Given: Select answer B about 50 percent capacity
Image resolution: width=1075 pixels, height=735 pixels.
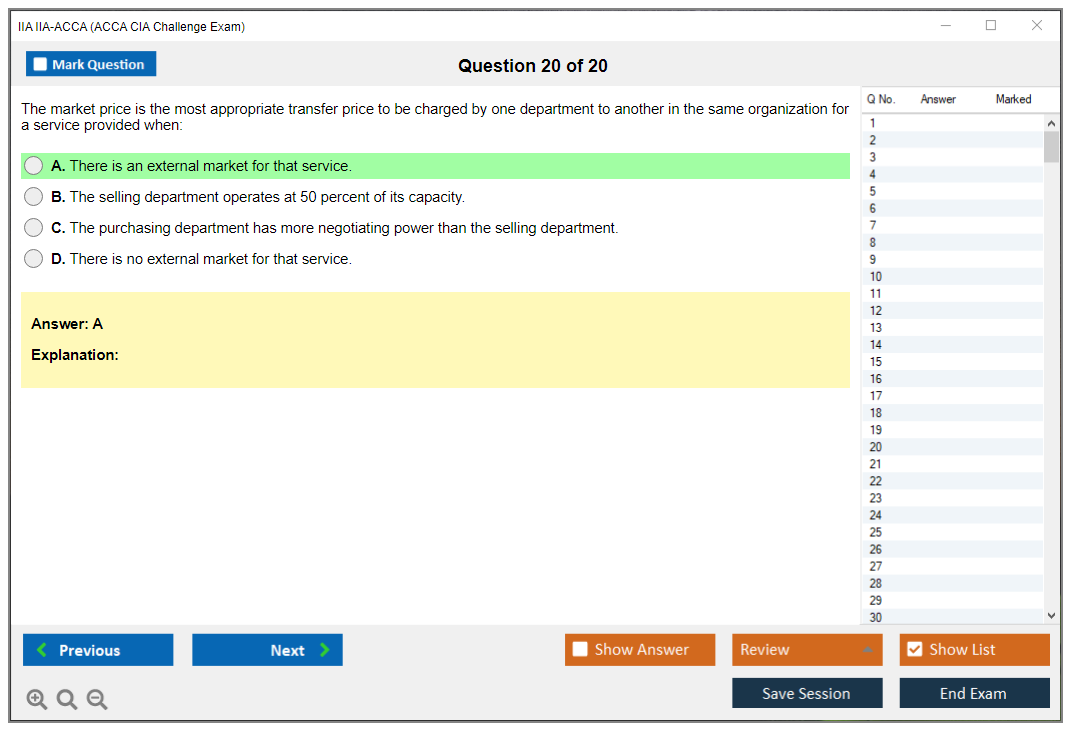Looking at the screenshot, I should pos(34,197).
